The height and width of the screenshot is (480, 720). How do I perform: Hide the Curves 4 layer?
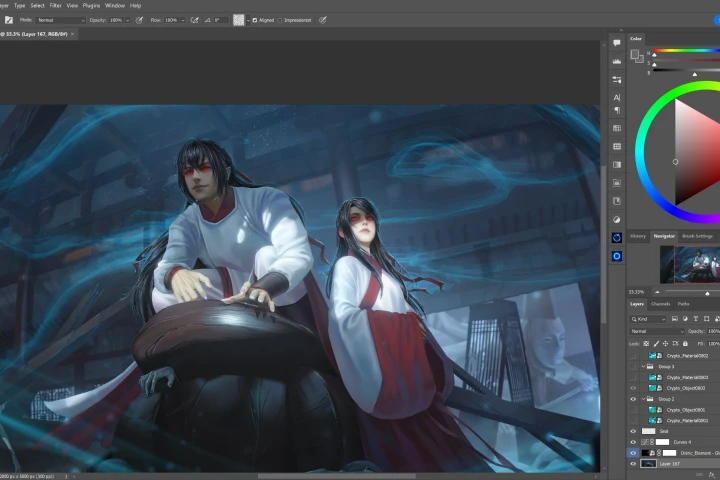coord(633,442)
